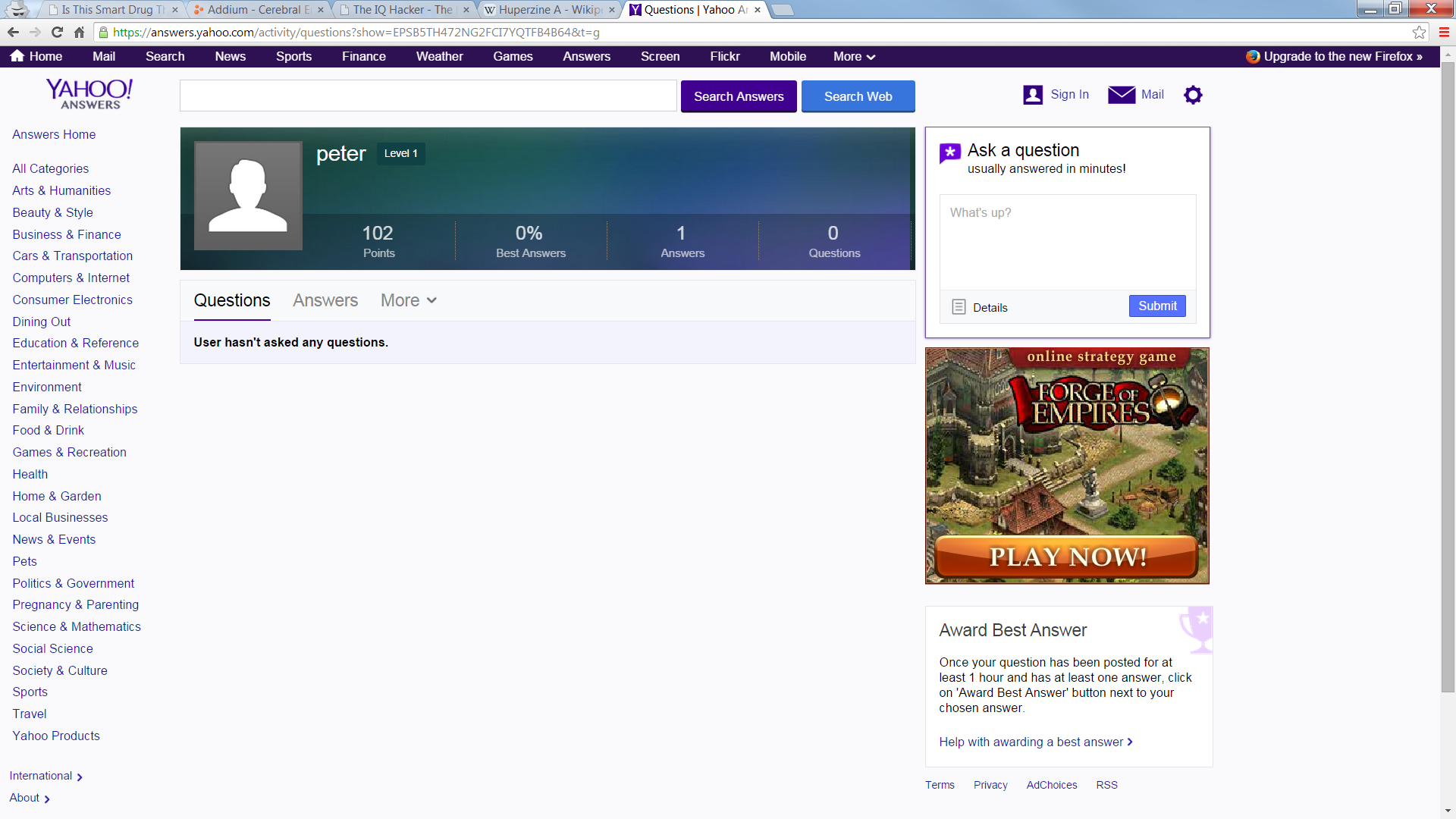
Task: Open Entertainment & Music category
Action: click(74, 365)
